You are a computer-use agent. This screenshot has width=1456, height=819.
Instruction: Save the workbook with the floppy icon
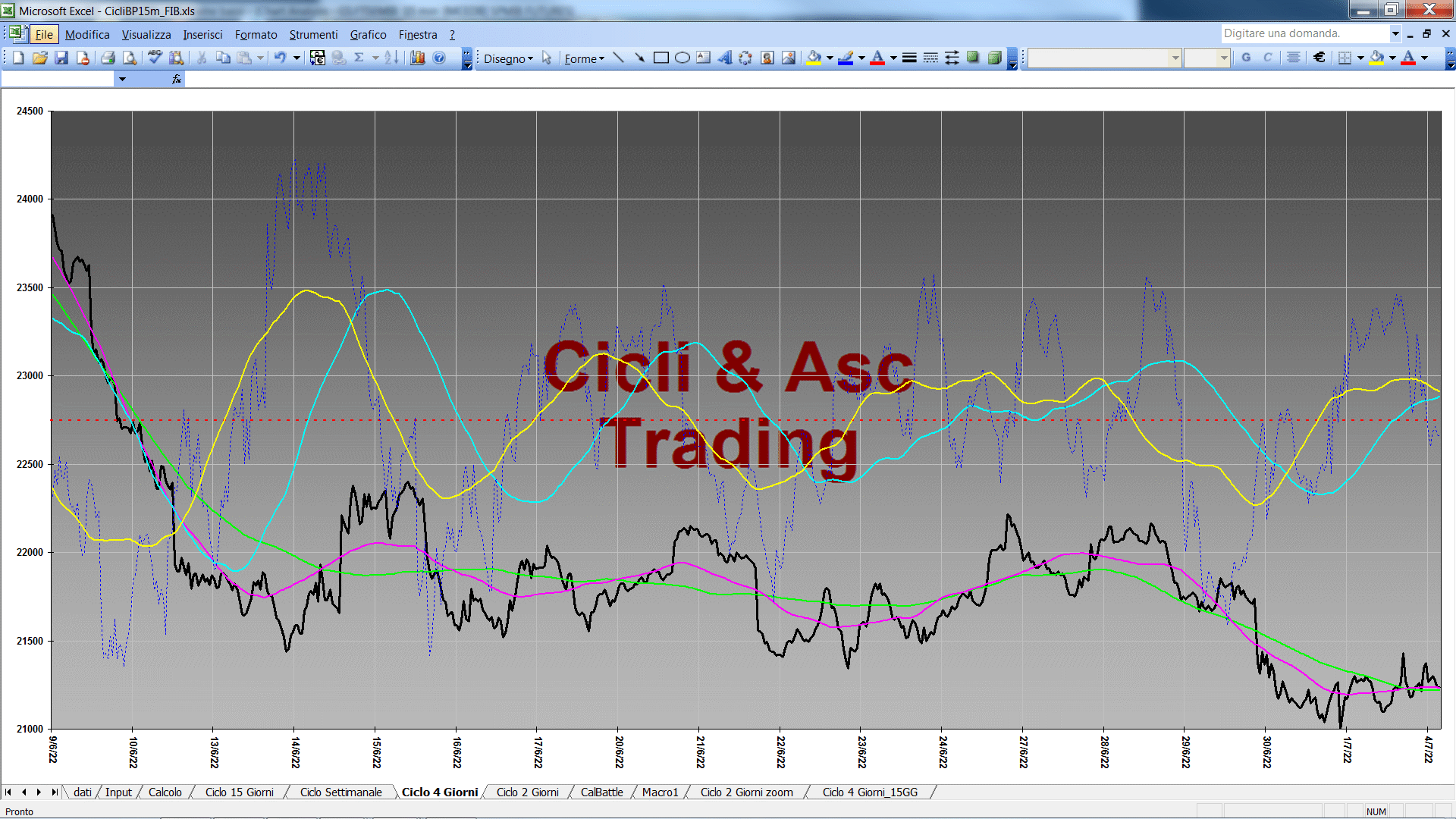(61, 58)
